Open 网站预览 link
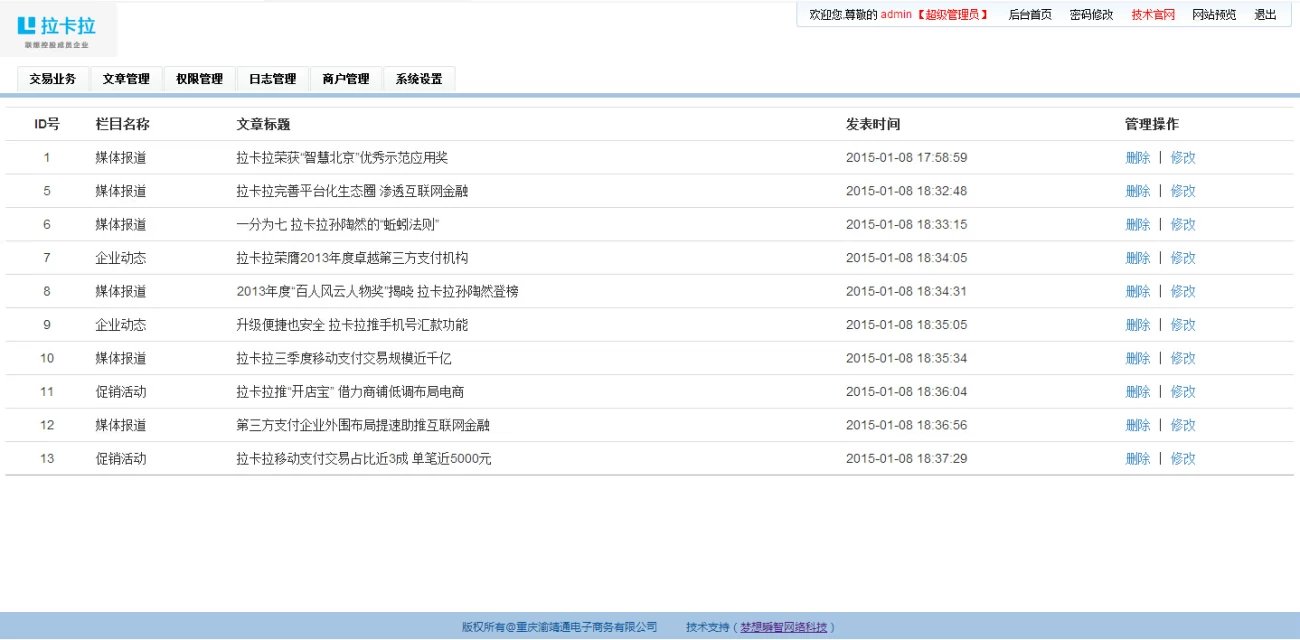The height and width of the screenshot is (640, 1300). [1214, 15]
